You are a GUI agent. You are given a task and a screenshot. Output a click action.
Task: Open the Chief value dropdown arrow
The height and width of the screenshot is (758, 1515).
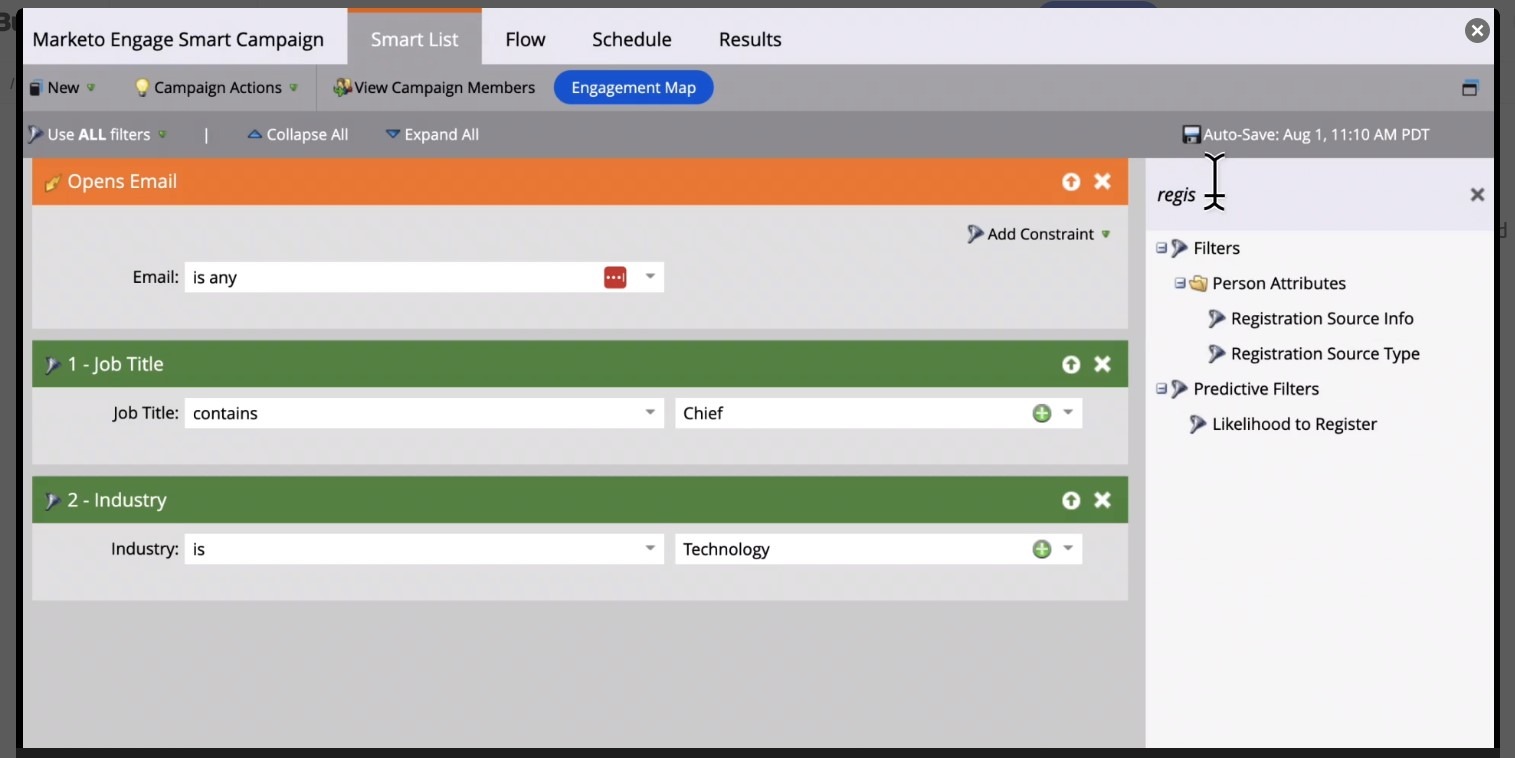pos(1068,413)
